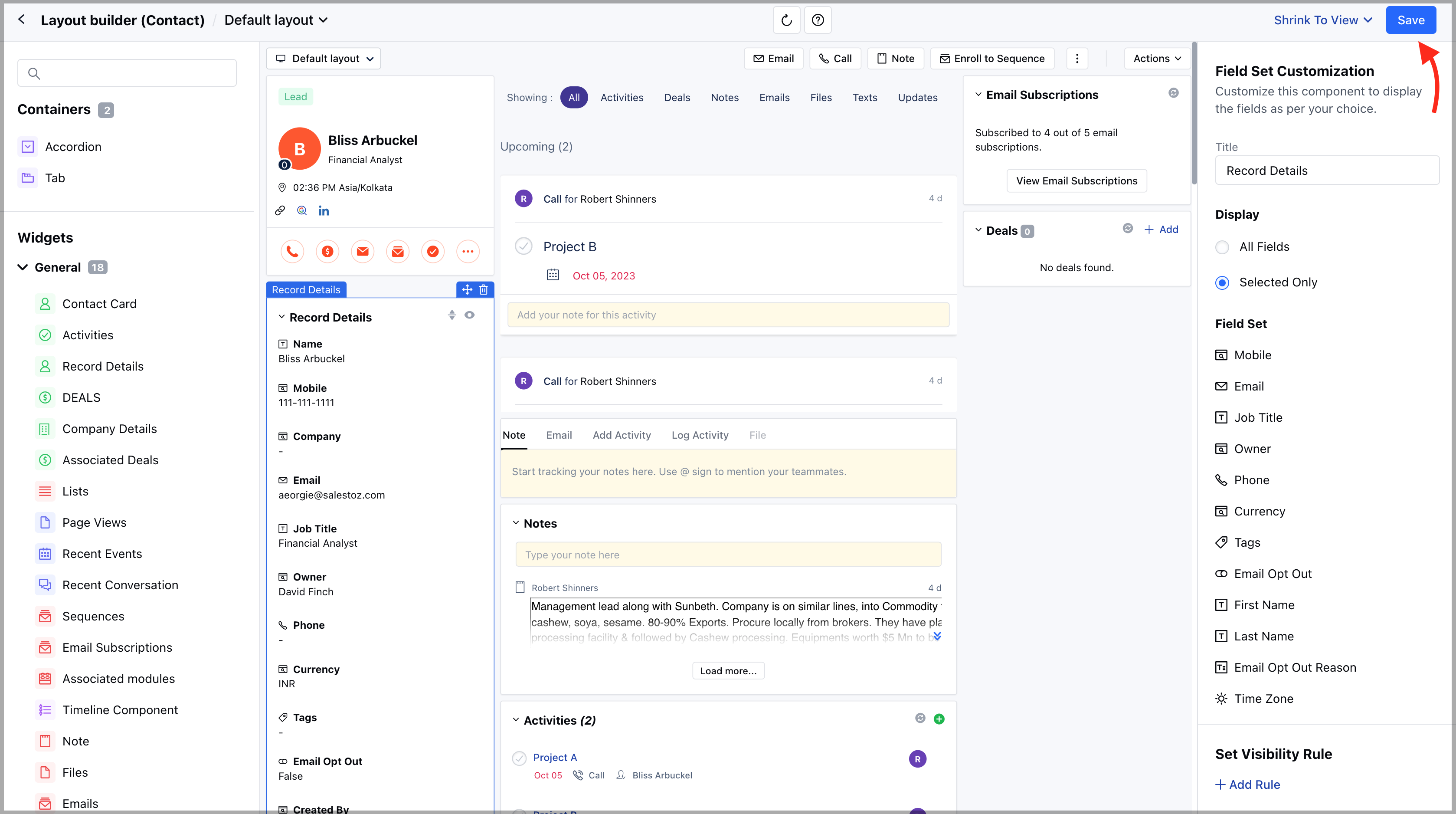The image size is (1456, 814).
Task: Open the Actions dropdown
Action: pyautogui.click(x=1157, y=58)
